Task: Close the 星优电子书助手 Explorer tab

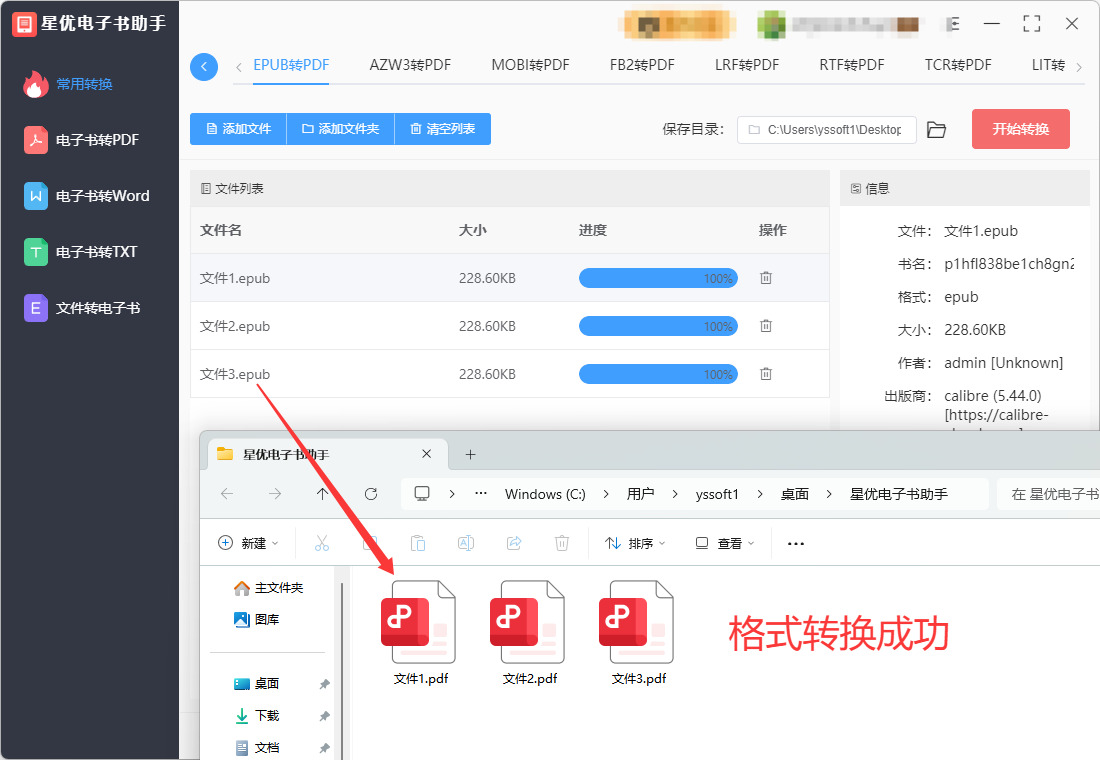Action: click(x=427, y=454)
